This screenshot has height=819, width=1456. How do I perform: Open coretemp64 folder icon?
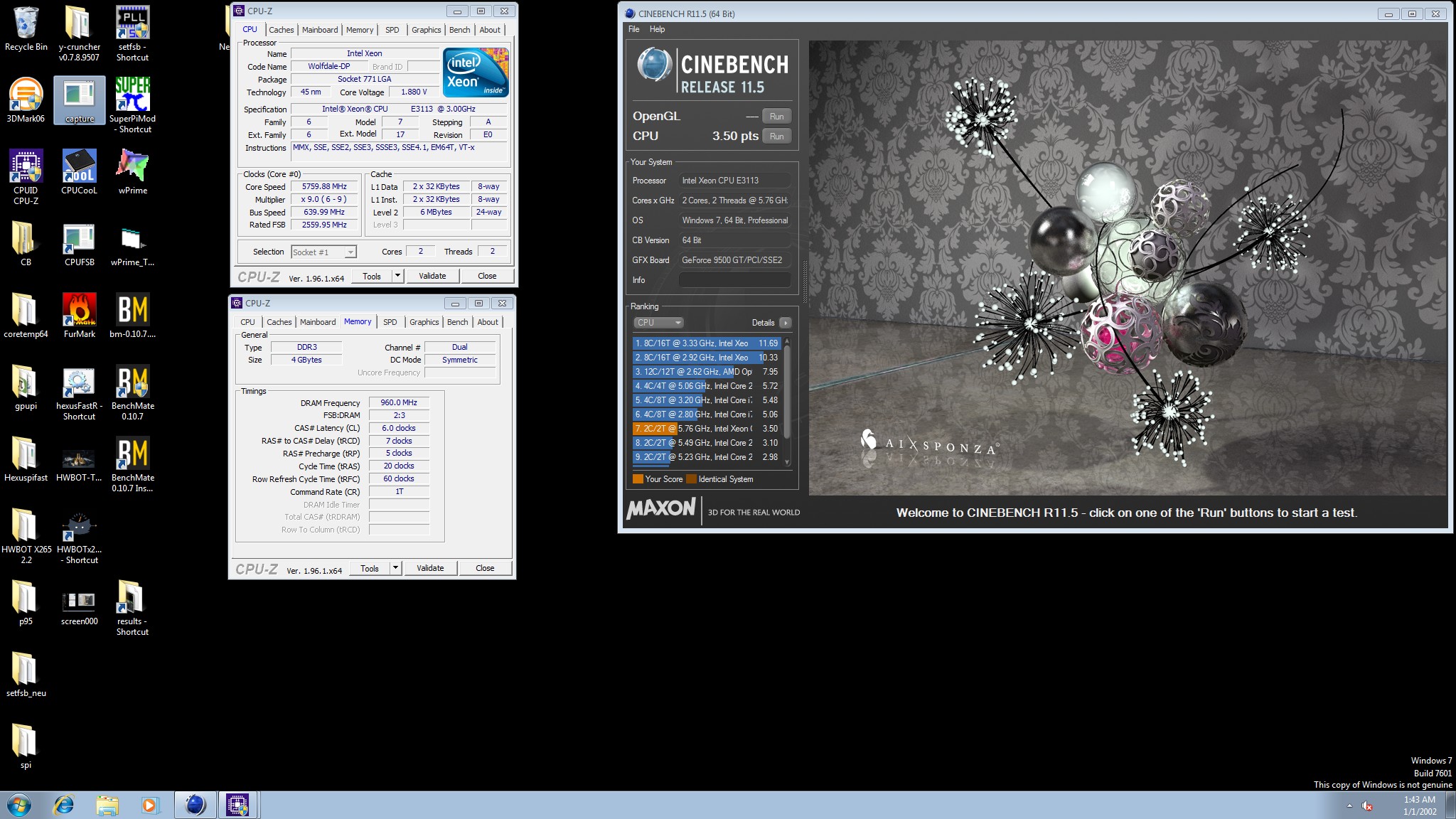(26, 315)
